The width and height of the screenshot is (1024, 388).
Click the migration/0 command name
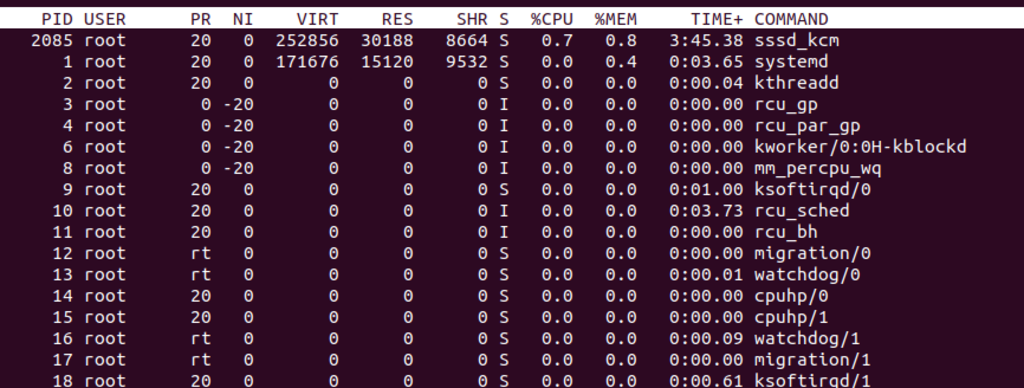coord(812,253)
